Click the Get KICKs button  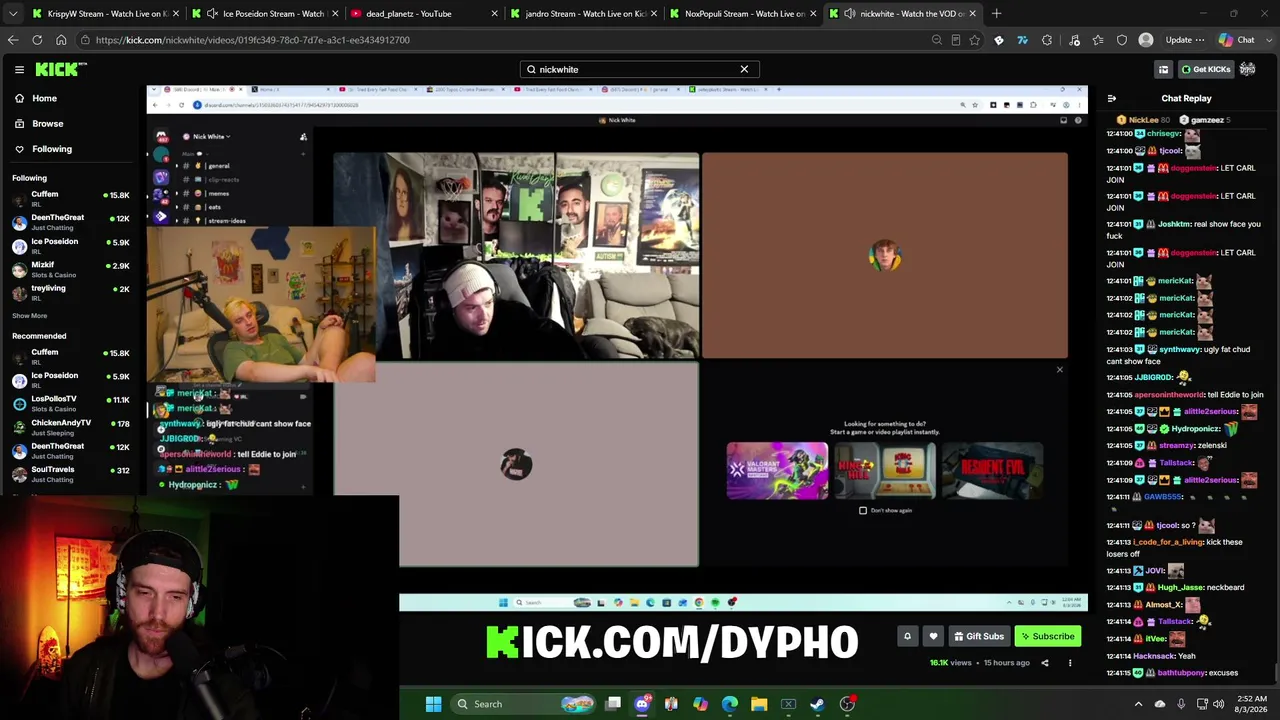pyautogui.click(x=1206, y=69)
